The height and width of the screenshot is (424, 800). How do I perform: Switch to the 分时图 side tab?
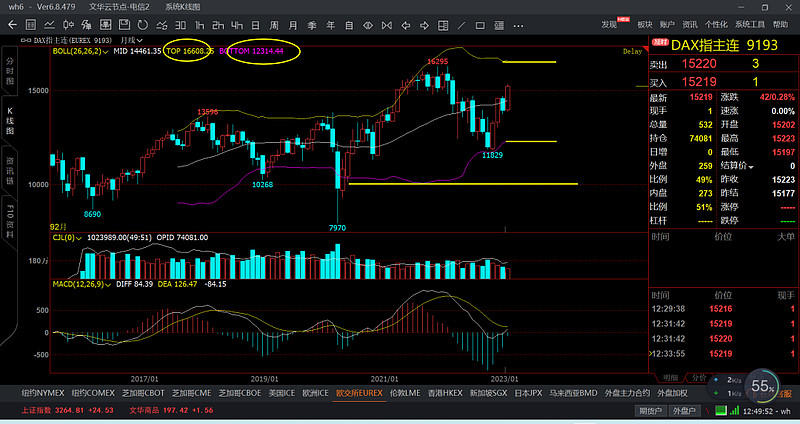(10, 71)
